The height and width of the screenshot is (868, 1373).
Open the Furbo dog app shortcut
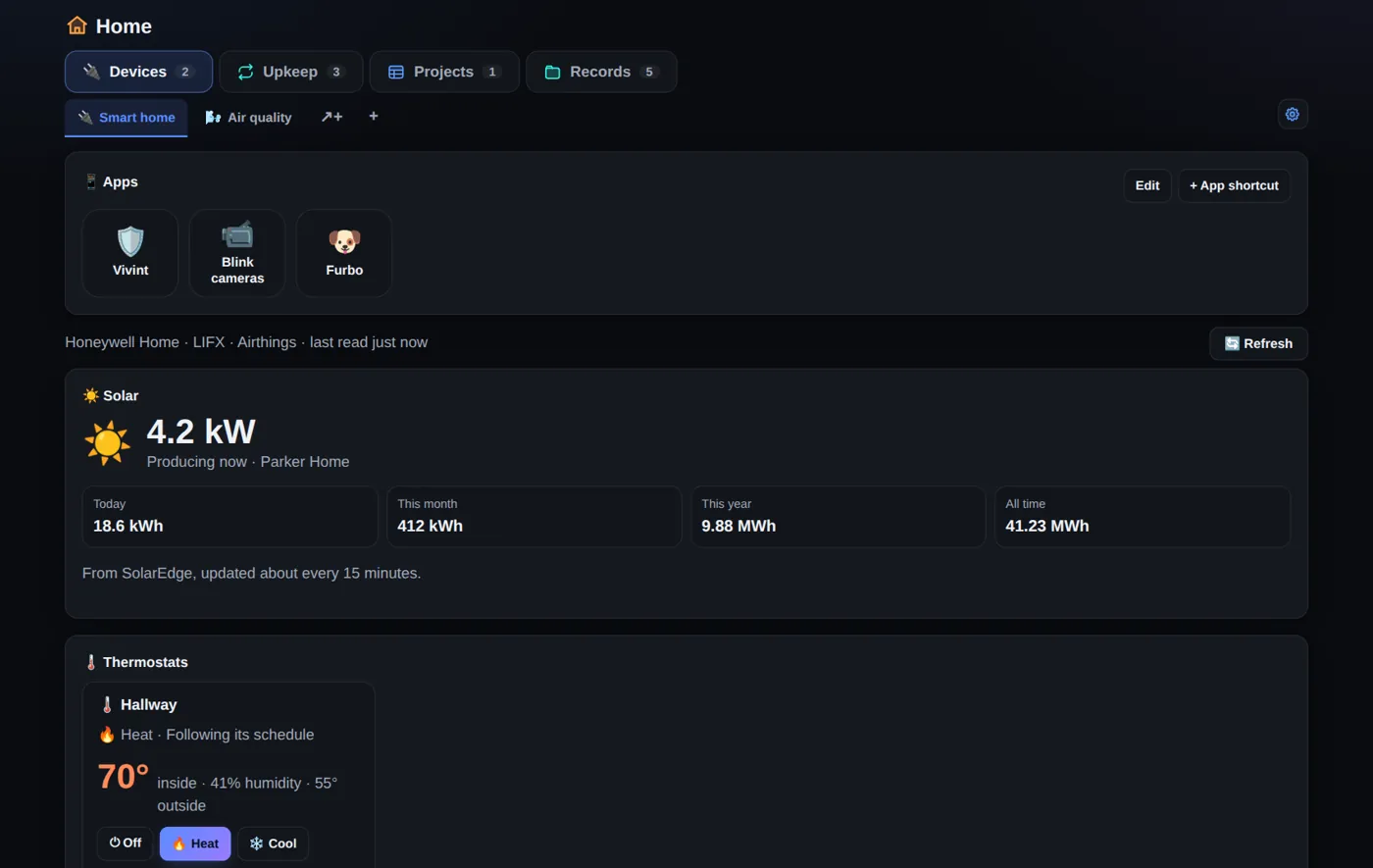pos(344,253)
